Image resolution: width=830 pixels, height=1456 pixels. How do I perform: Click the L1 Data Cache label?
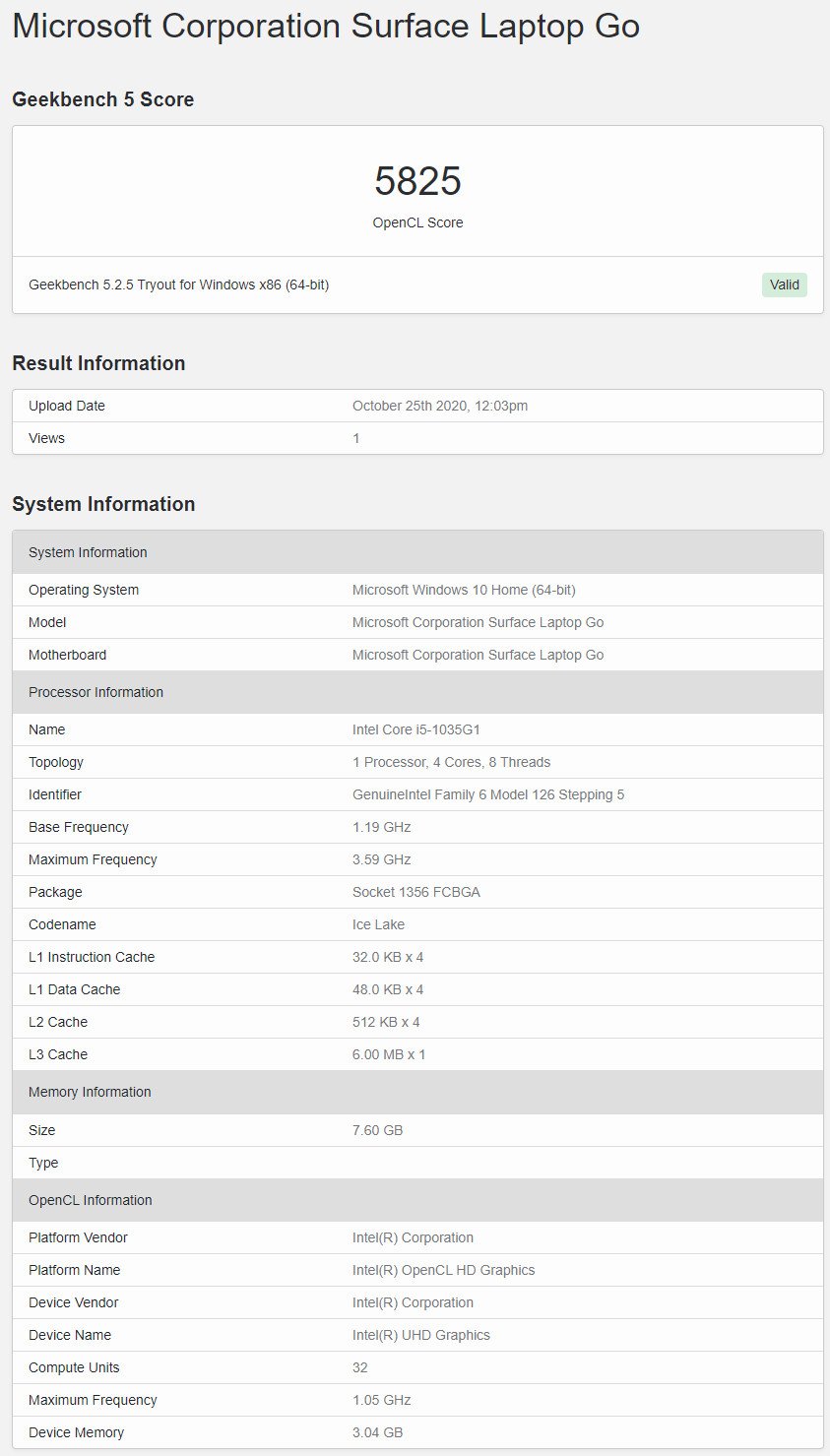point(75,989)
